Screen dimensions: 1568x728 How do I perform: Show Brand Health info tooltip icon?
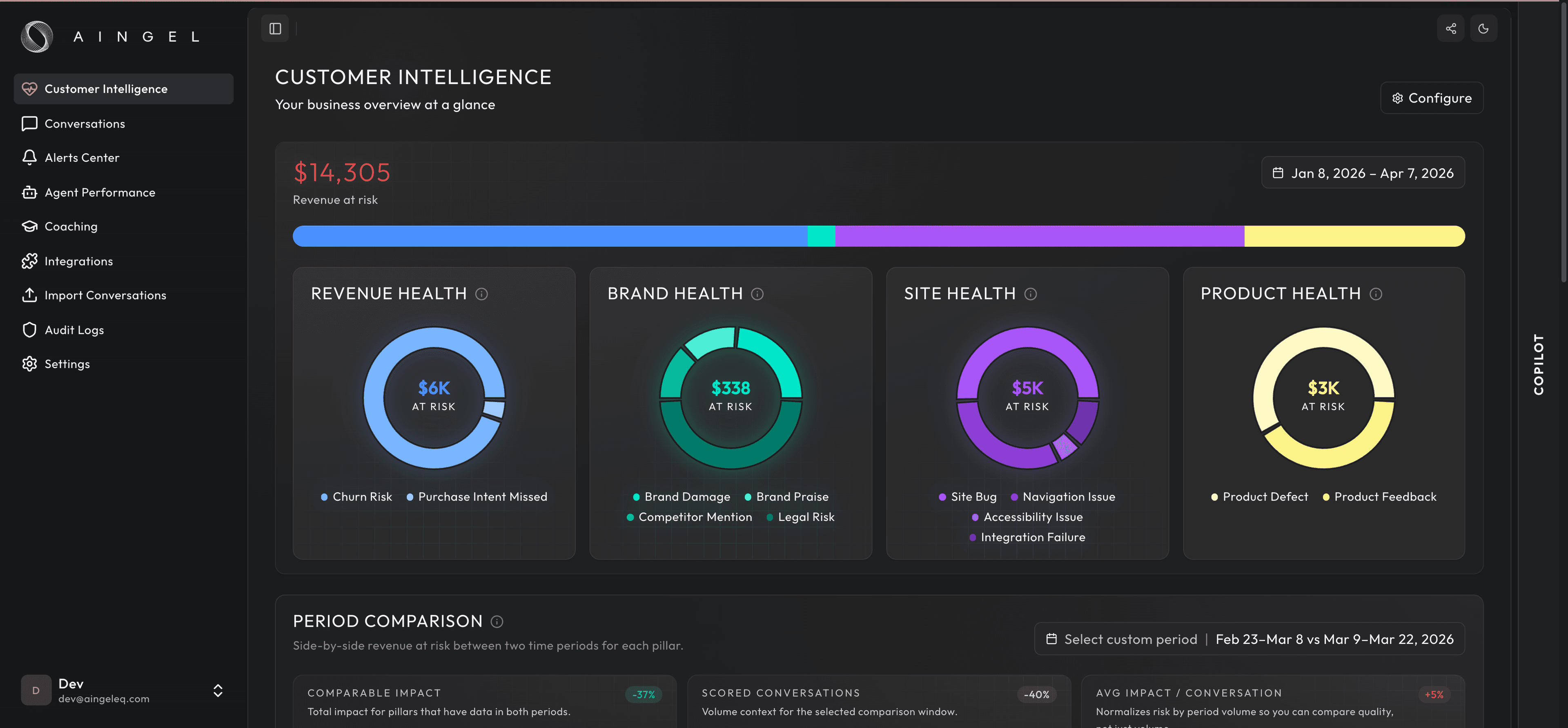(757, 294)
